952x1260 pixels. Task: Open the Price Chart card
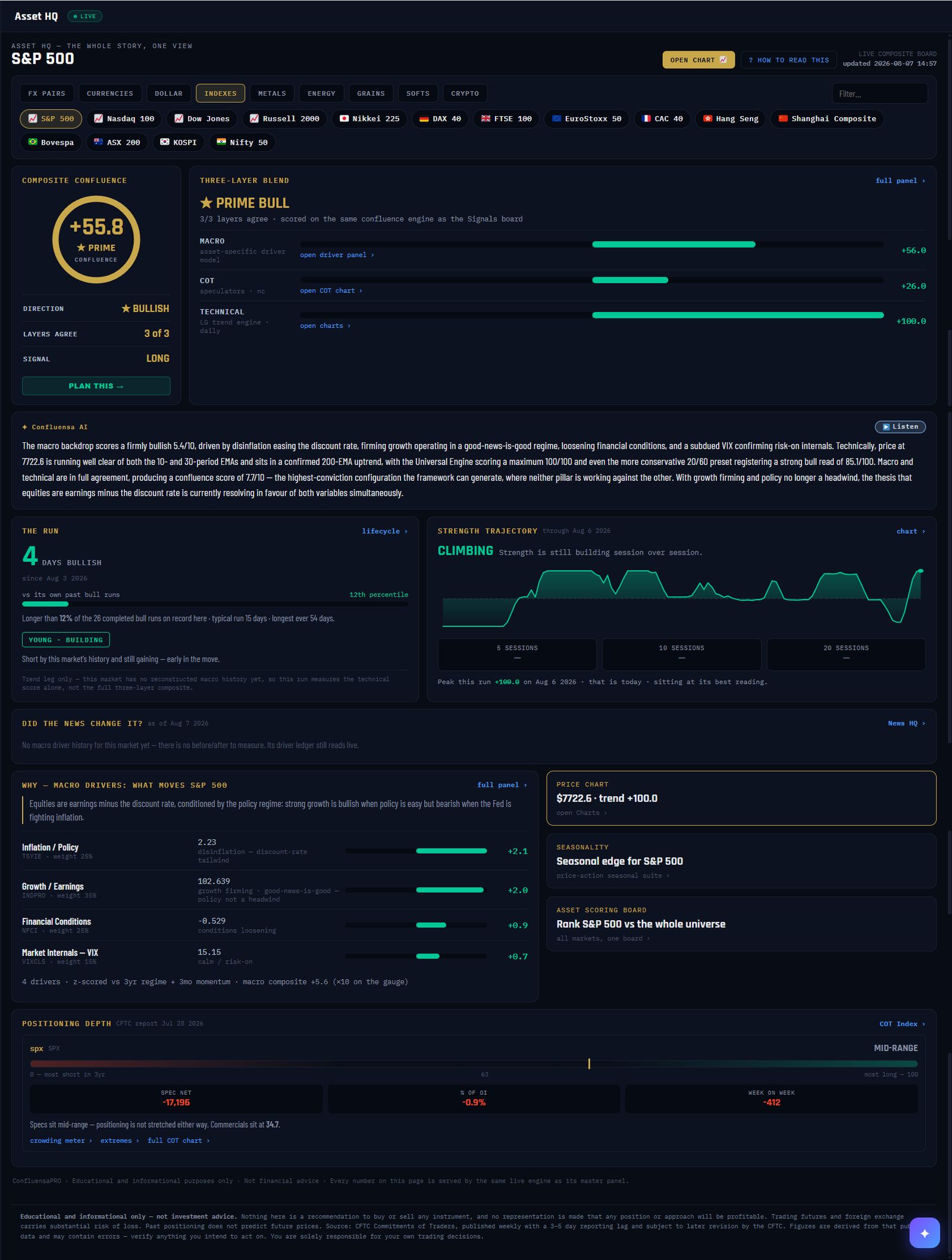[x=741, y=798]
